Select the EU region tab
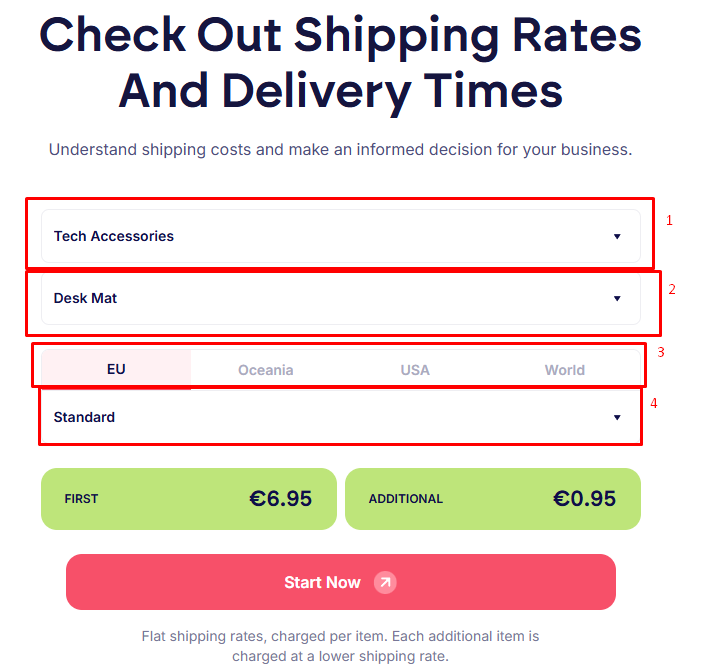Screen dimensions: 724x670 coord(116,369)
